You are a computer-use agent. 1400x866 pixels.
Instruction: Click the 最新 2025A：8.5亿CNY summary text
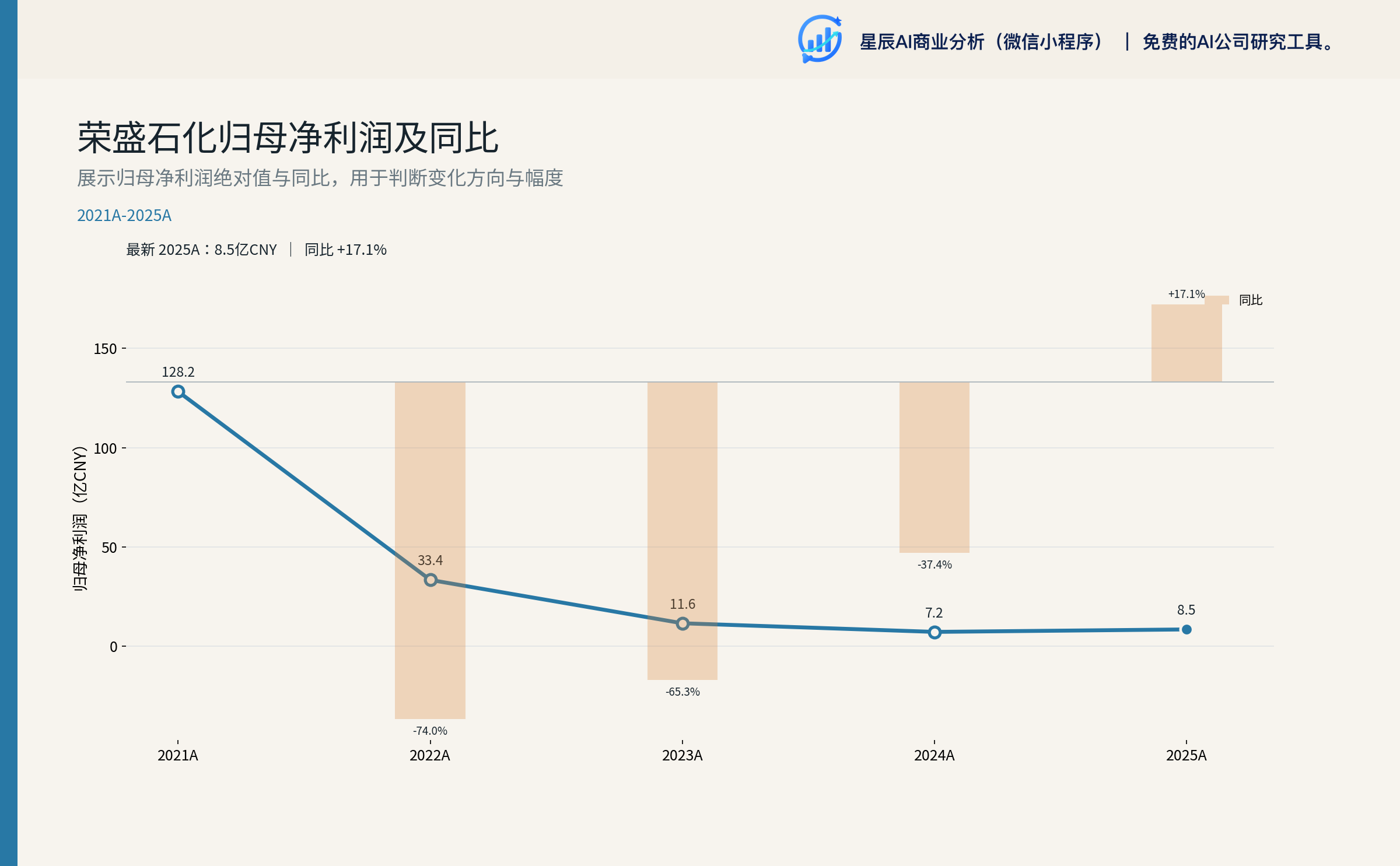tap(202, 250)
